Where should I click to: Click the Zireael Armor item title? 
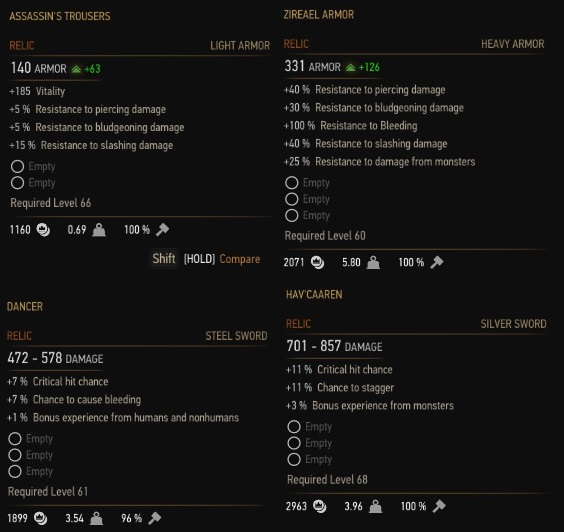coord(319,15)
